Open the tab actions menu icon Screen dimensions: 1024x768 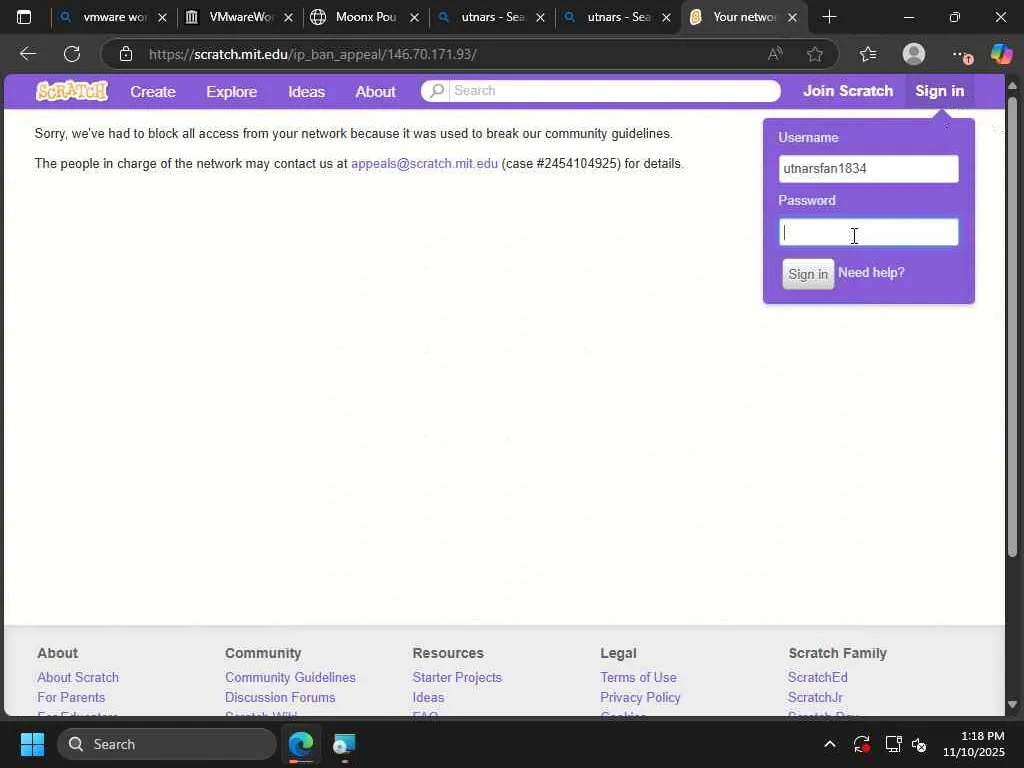(x=24, y=17)
